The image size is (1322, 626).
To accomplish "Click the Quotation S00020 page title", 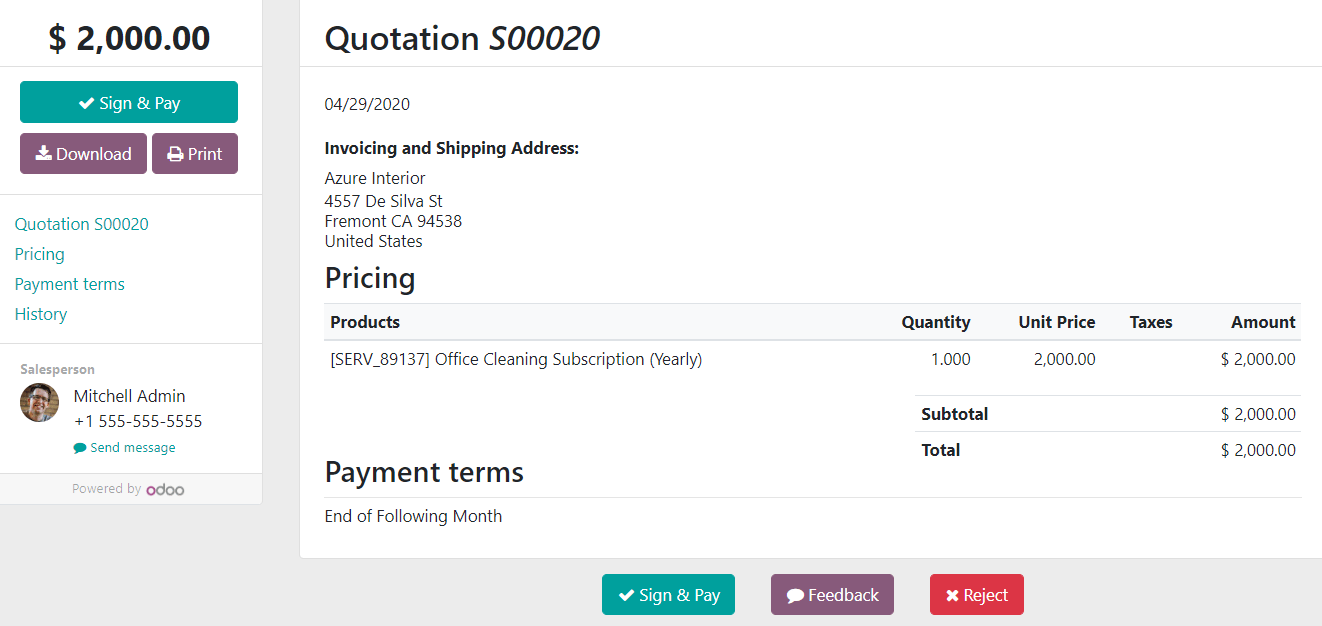I will coord(462,38).
